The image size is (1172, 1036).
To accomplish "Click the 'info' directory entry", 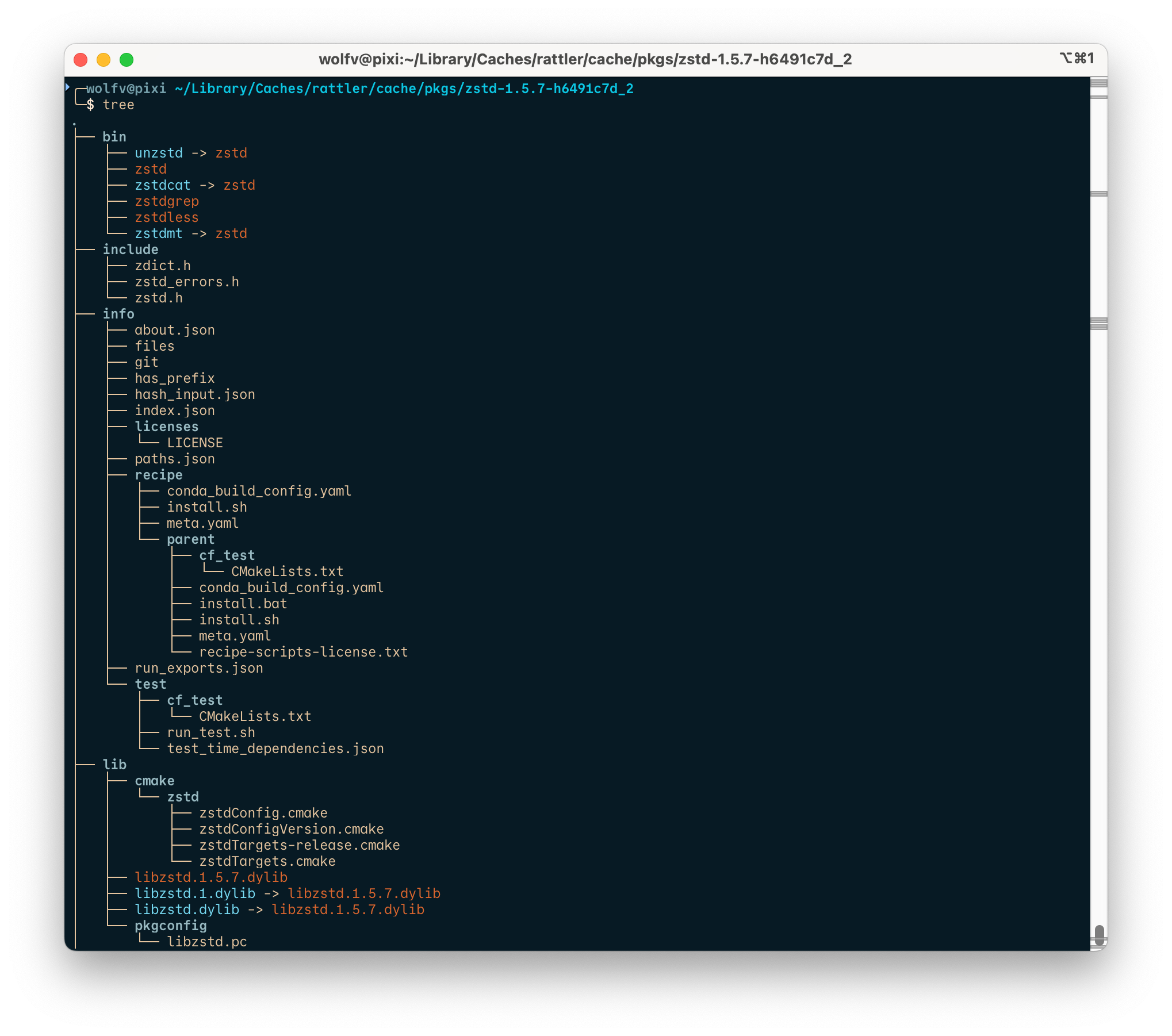I will point(118,314).
